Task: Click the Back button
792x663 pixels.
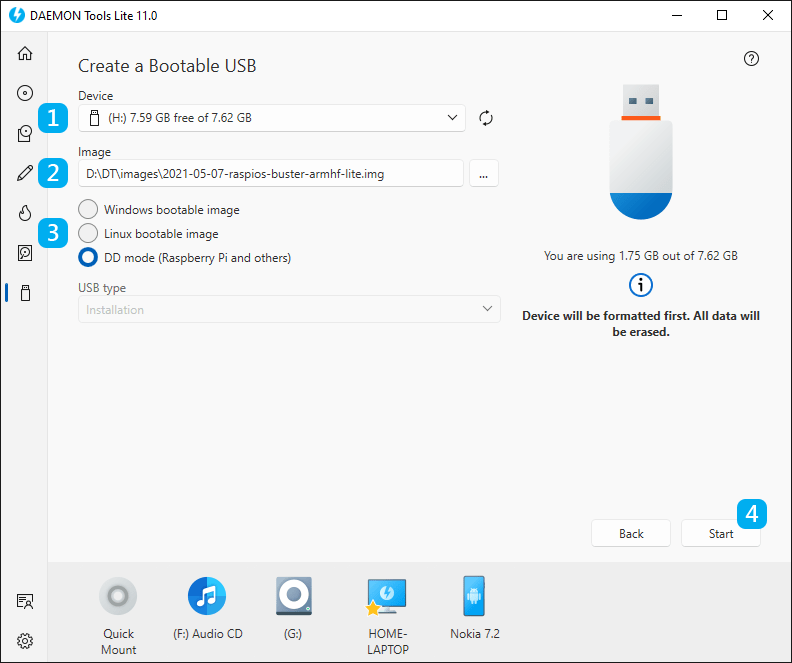Action: point(631,533)
